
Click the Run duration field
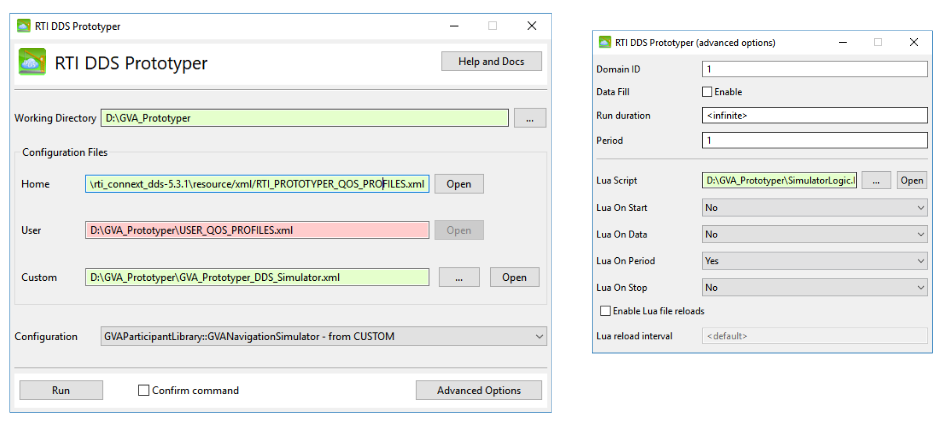[x=815, y=115]
